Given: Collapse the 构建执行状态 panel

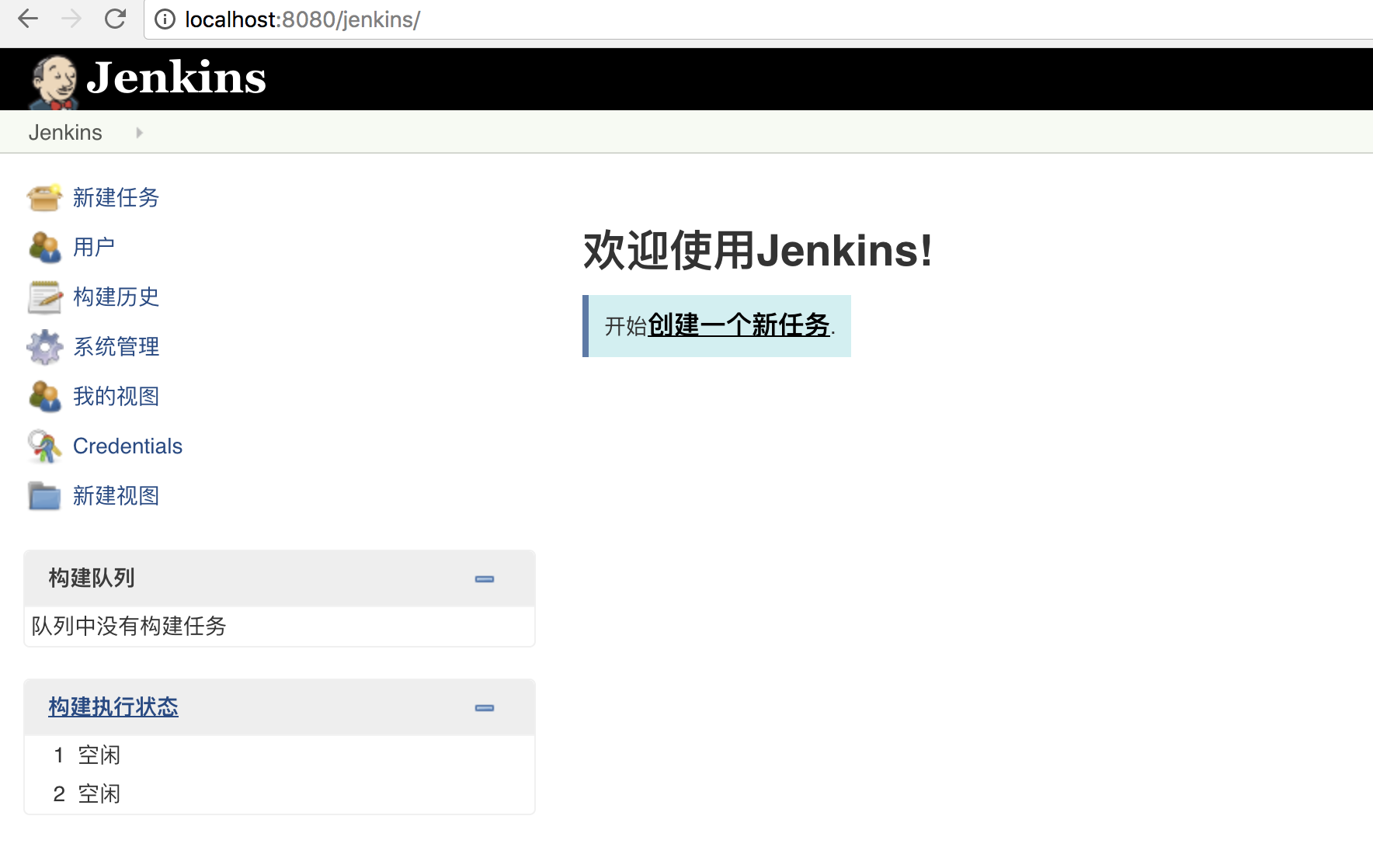Looking at the screenshot, I should point(485,707).
